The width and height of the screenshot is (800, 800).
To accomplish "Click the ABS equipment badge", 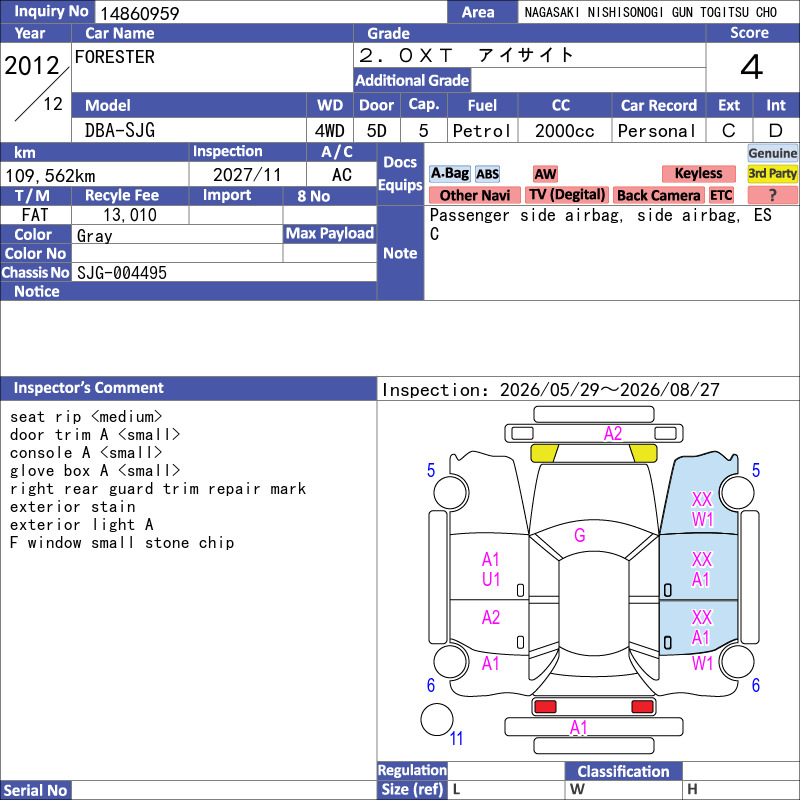I will (x=487, y=174).
